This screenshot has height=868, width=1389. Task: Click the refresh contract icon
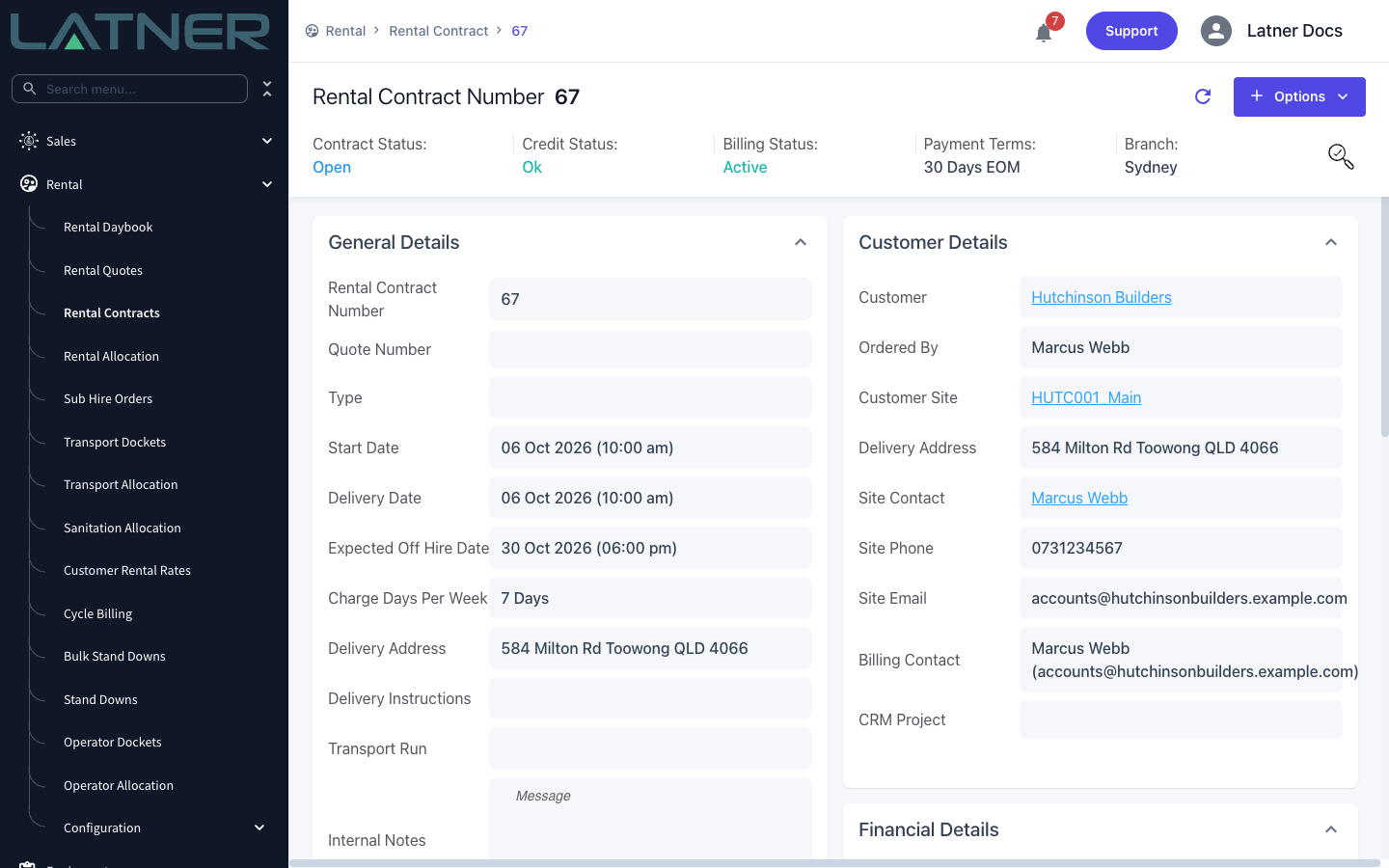point(1203,96)
